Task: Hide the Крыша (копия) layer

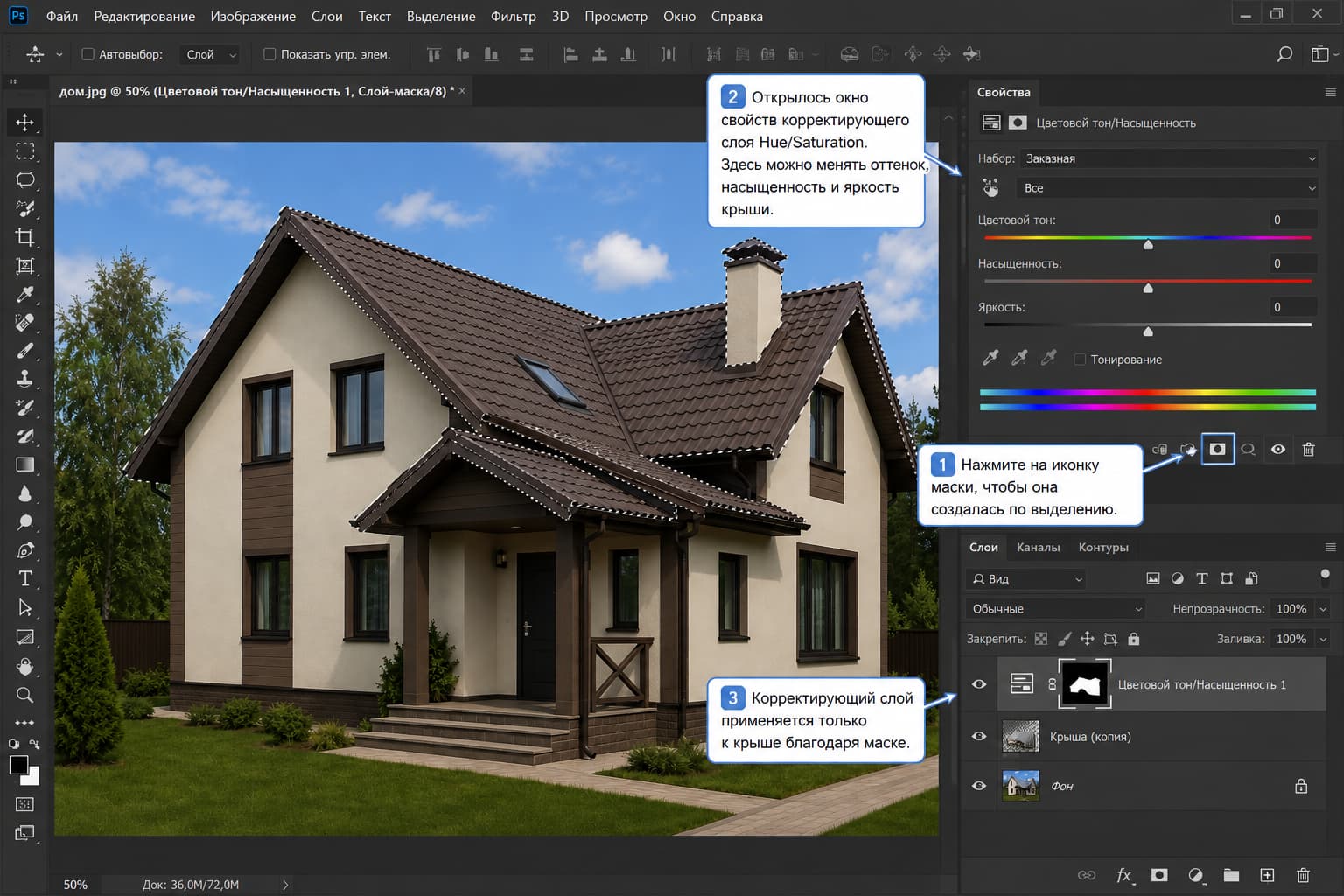Action: tap(979, 737)
